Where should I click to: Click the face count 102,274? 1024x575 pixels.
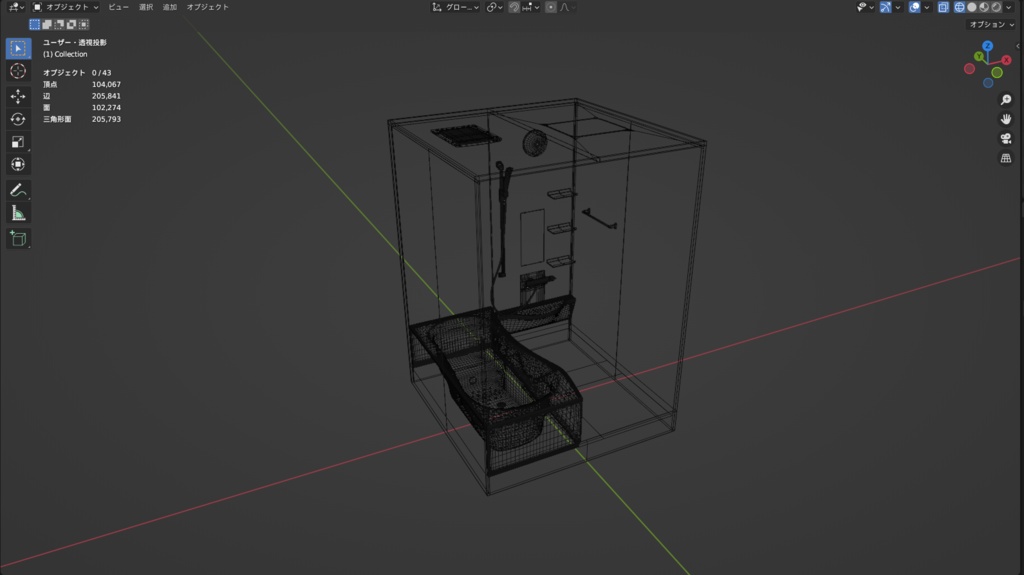coord(106,108)
